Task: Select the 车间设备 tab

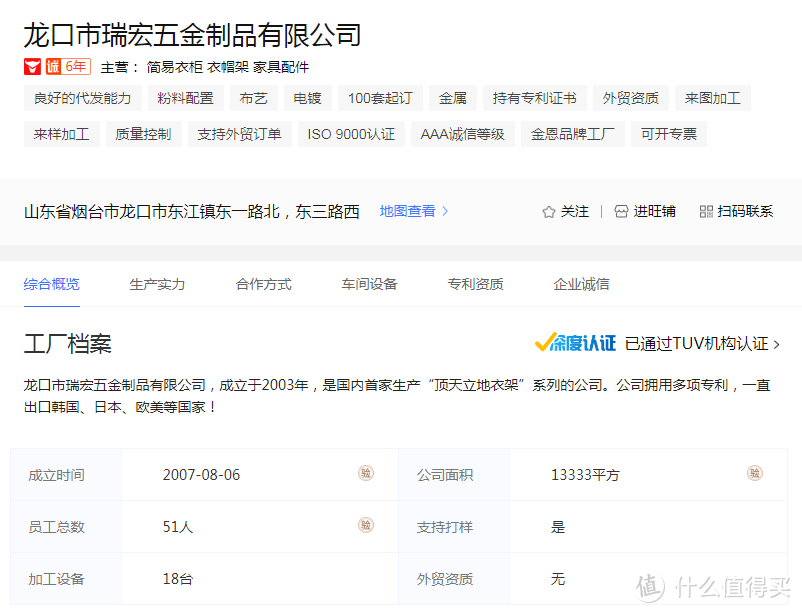Action: (369, 284)
